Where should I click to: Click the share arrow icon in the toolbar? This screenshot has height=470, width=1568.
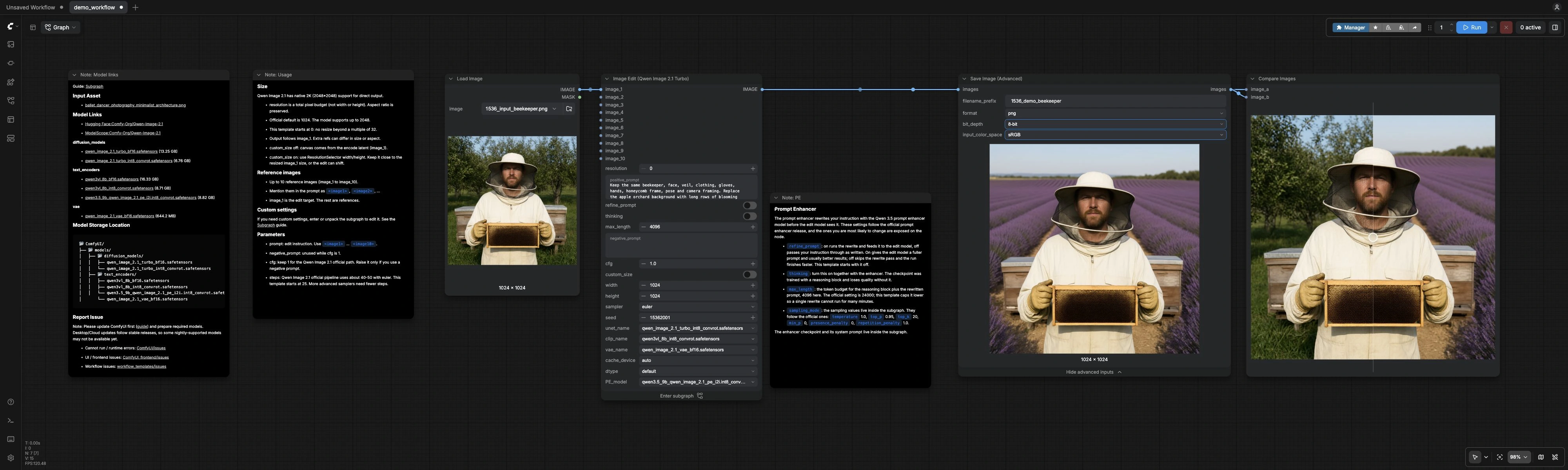tap(1415, 27)
